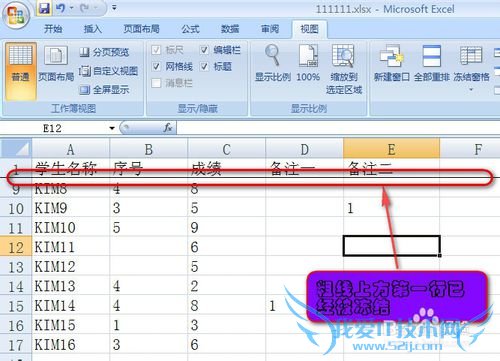The height and width of the screenshot is (361, 500).
Task: Open the 页面布局 ribbon tab
Action: pos(141,29)
